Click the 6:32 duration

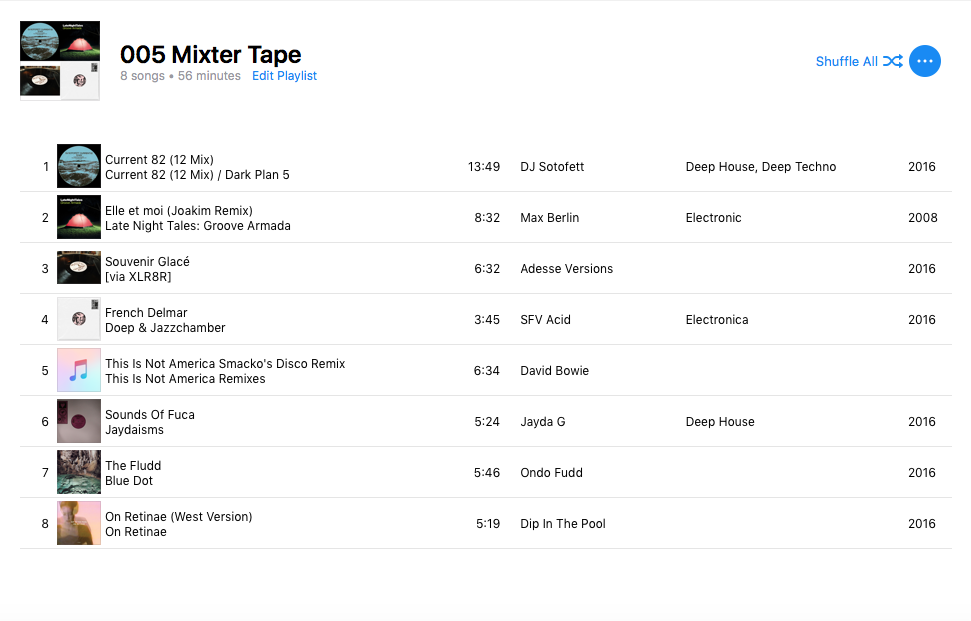pos(487,269)
